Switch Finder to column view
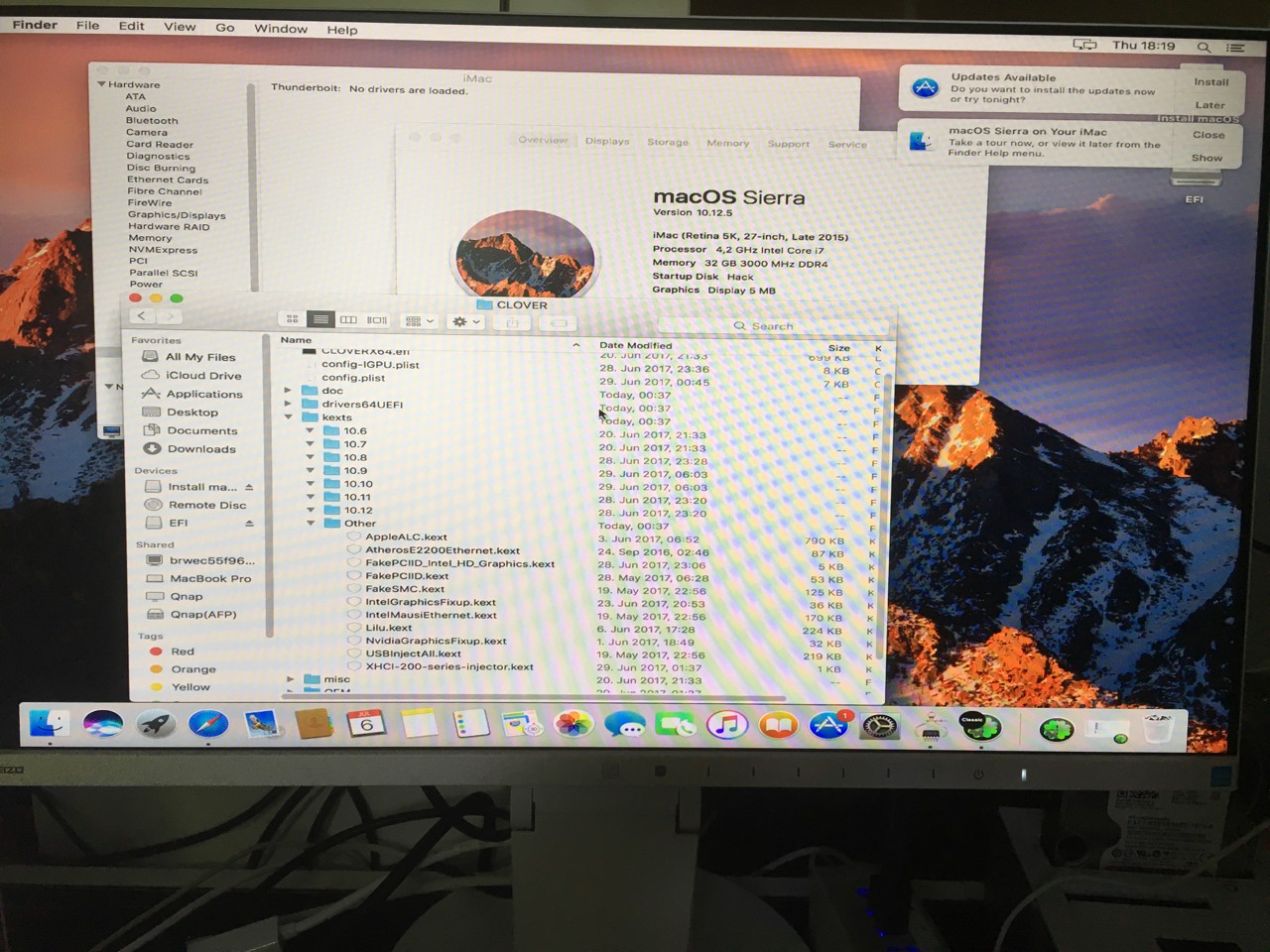 coord(348,319)
